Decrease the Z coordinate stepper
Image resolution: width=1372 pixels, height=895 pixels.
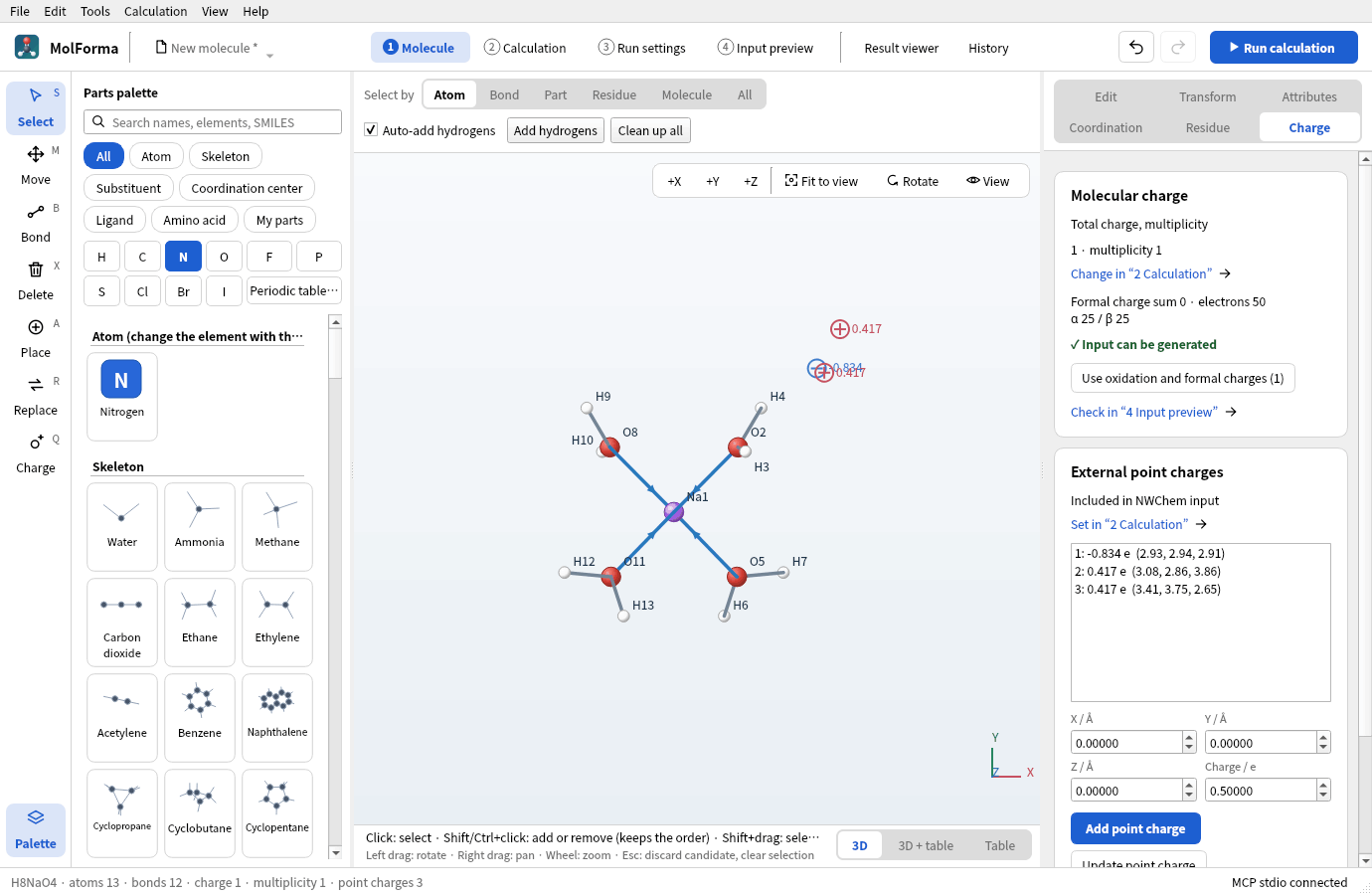point(1189,796)
